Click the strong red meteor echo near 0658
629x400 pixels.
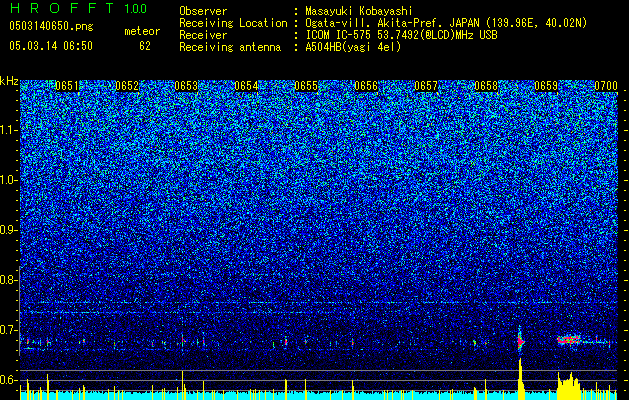(520, 341)
